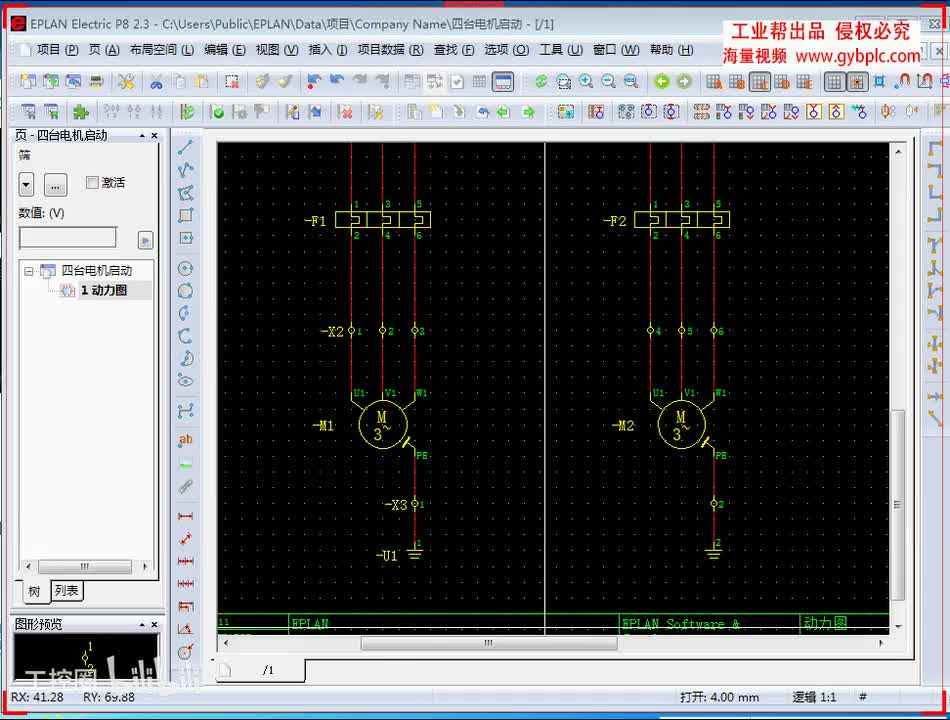This screenshot has height=720, width=950.
Task: Select the Polygon drawing tool
Action: point(185,193)
